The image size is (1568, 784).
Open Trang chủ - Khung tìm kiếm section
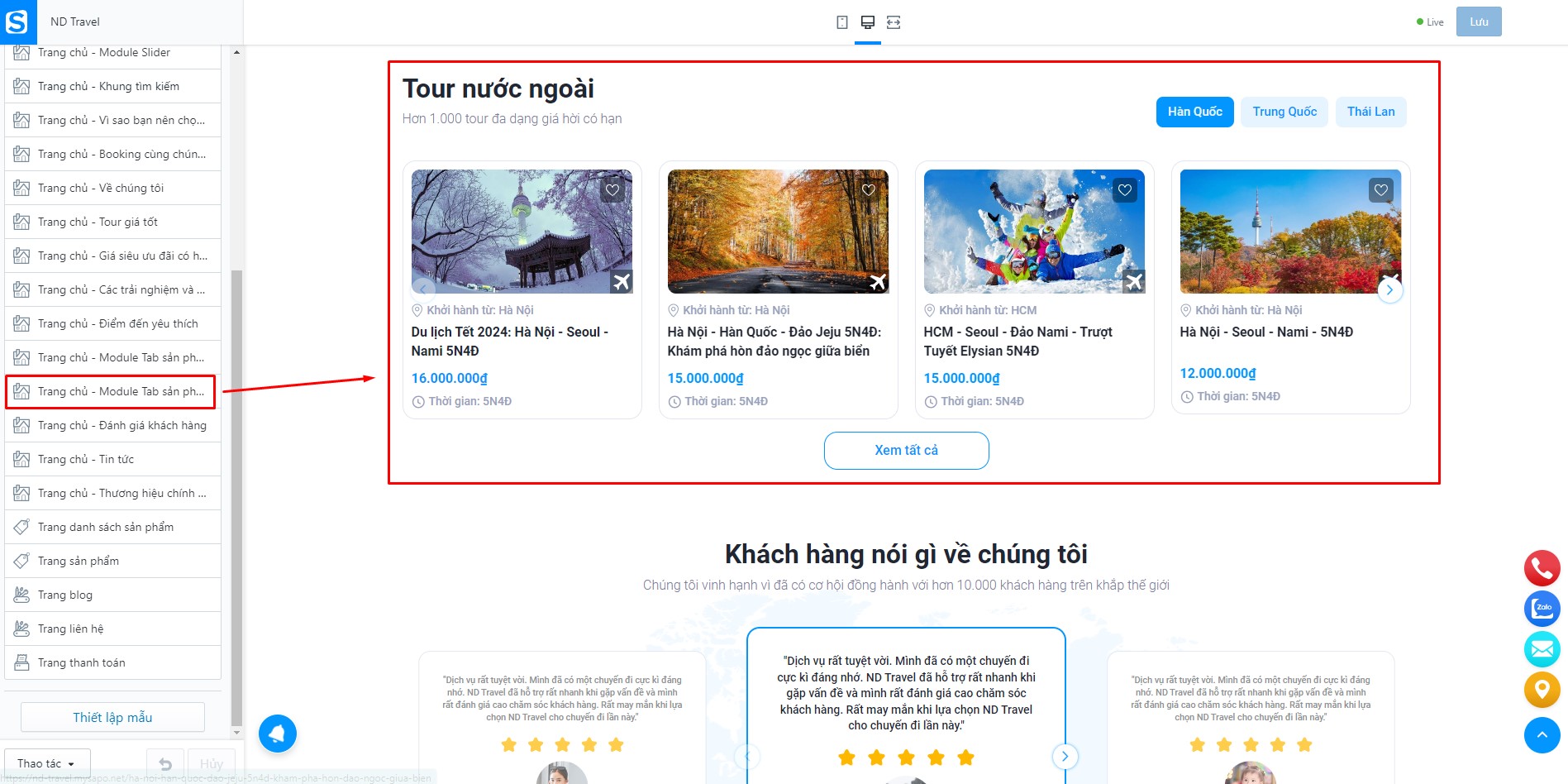tap(112, 86)
